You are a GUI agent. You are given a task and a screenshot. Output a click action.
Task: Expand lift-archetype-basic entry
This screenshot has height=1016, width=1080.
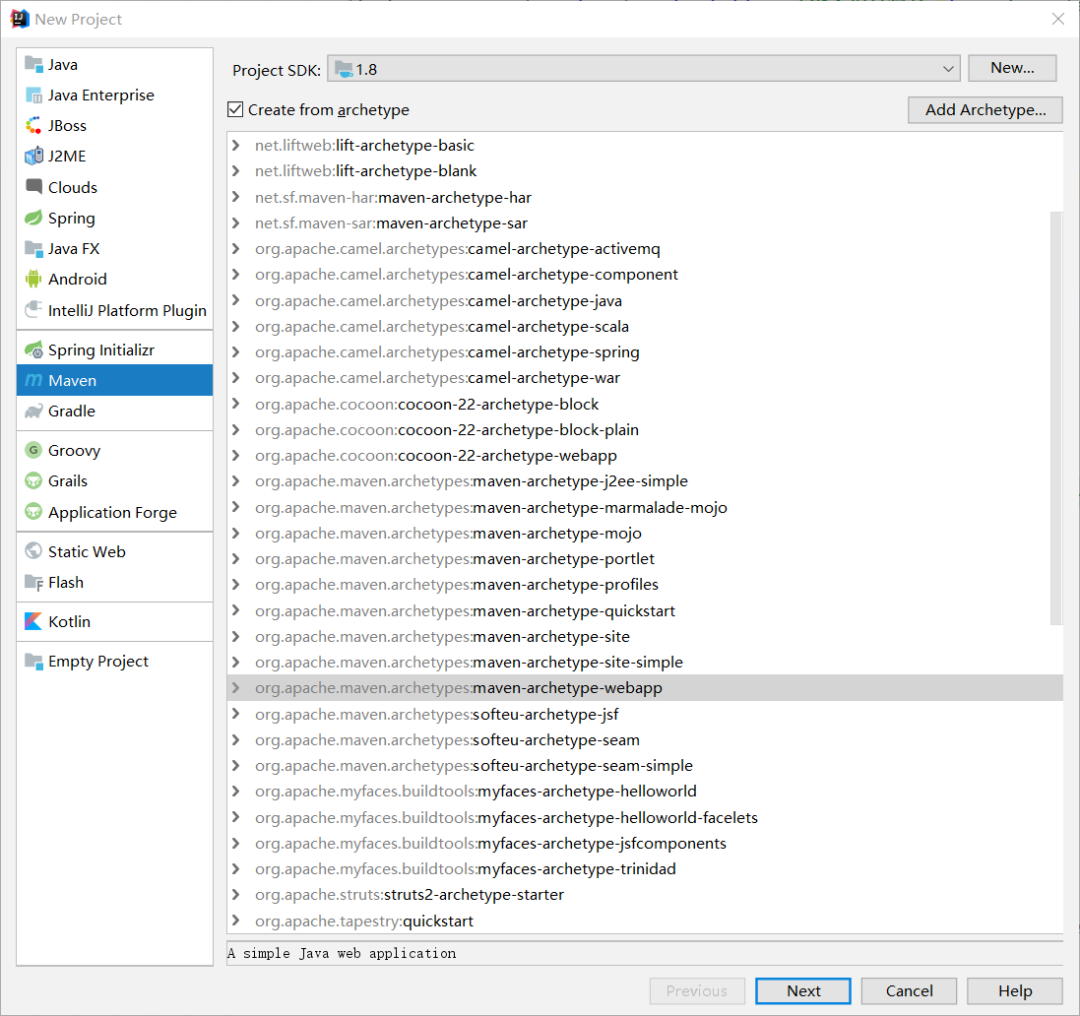[x=236, y=145]
